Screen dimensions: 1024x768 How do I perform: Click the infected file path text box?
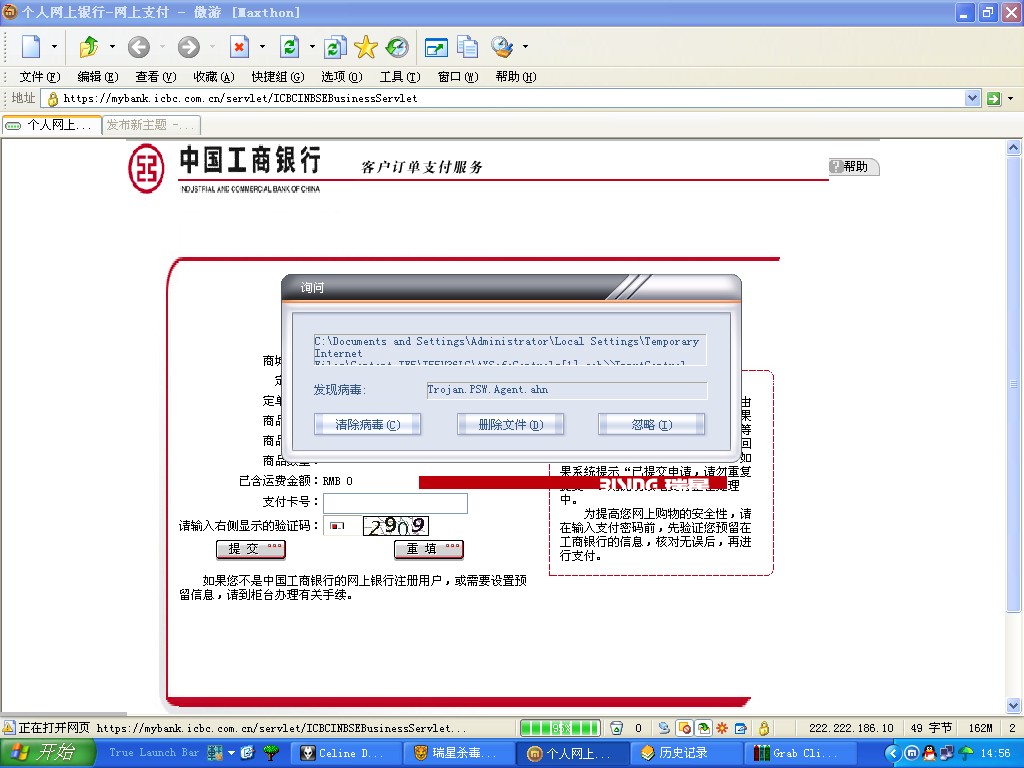click(x=509, y=349)
